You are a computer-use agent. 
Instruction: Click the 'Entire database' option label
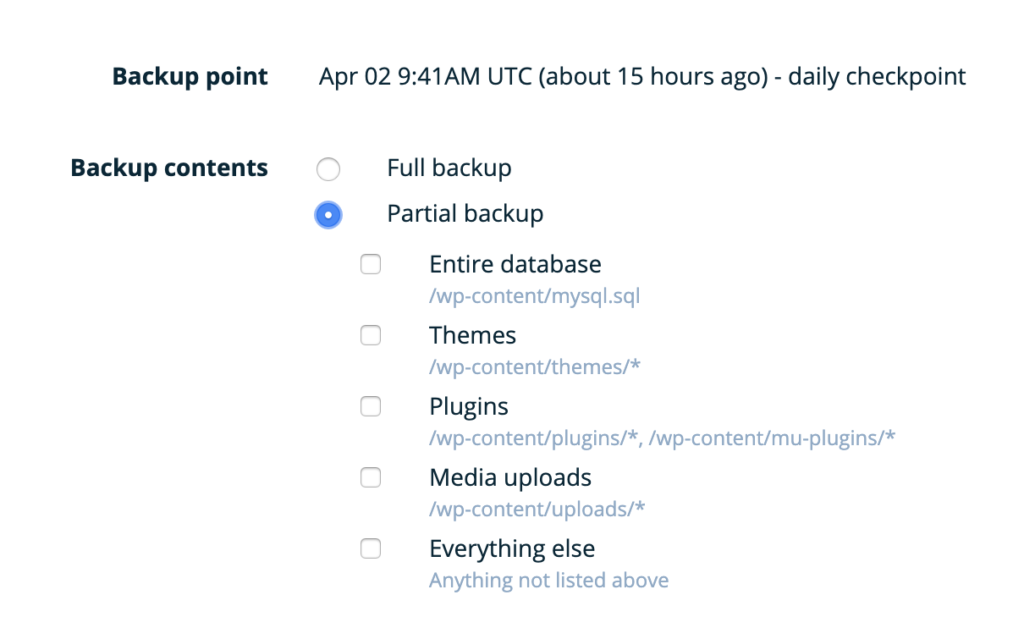point(515,264)
